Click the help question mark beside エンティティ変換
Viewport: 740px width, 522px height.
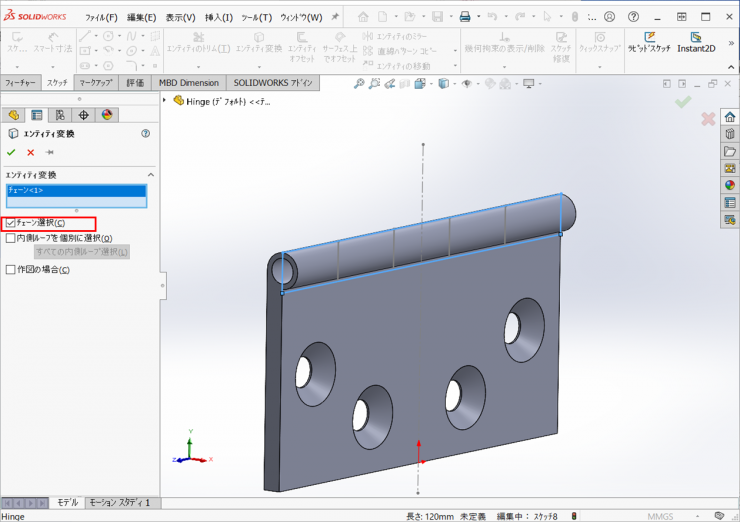pos(146,133)
